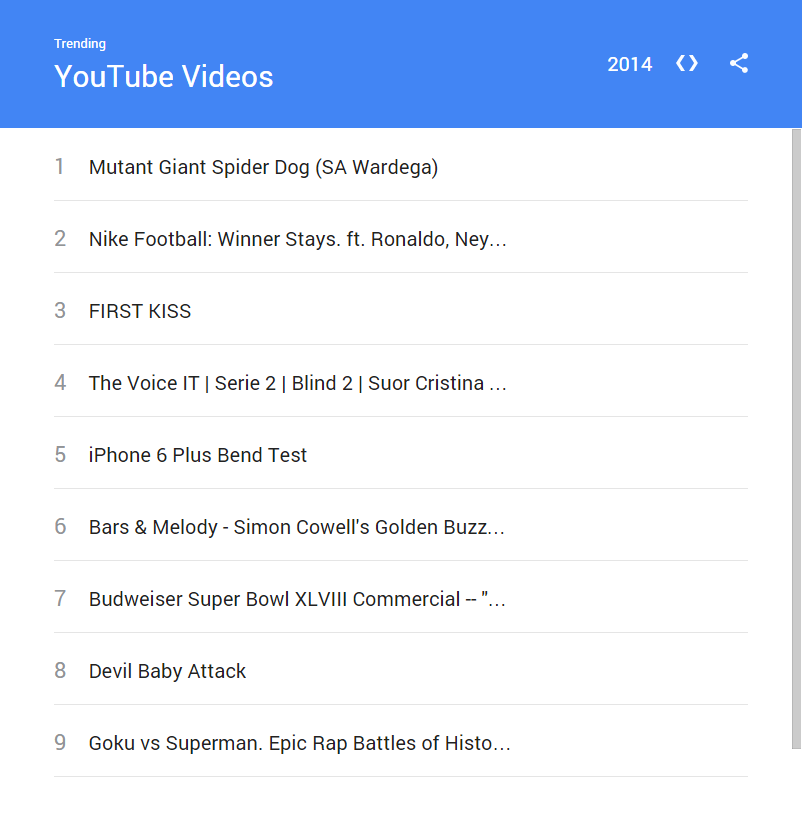Click the YouTube Videos heading
802x817 pixels.
pyautogui.click(x=163, y=77)
